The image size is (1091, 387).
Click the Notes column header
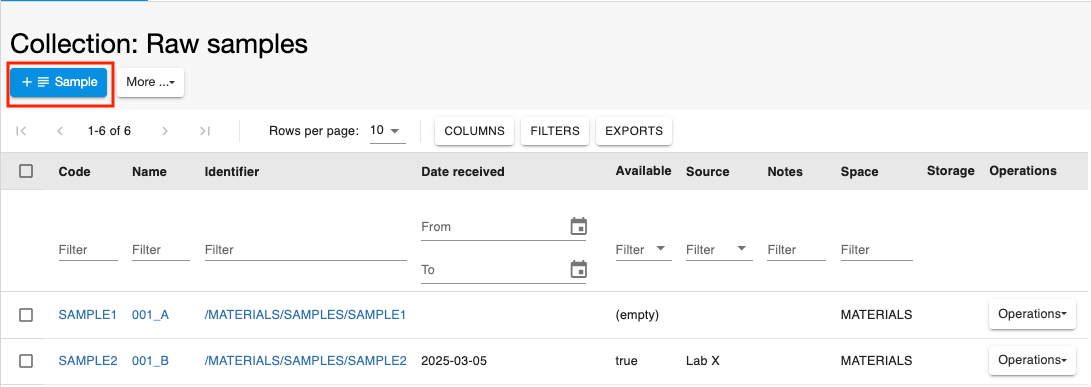point(785,171)
